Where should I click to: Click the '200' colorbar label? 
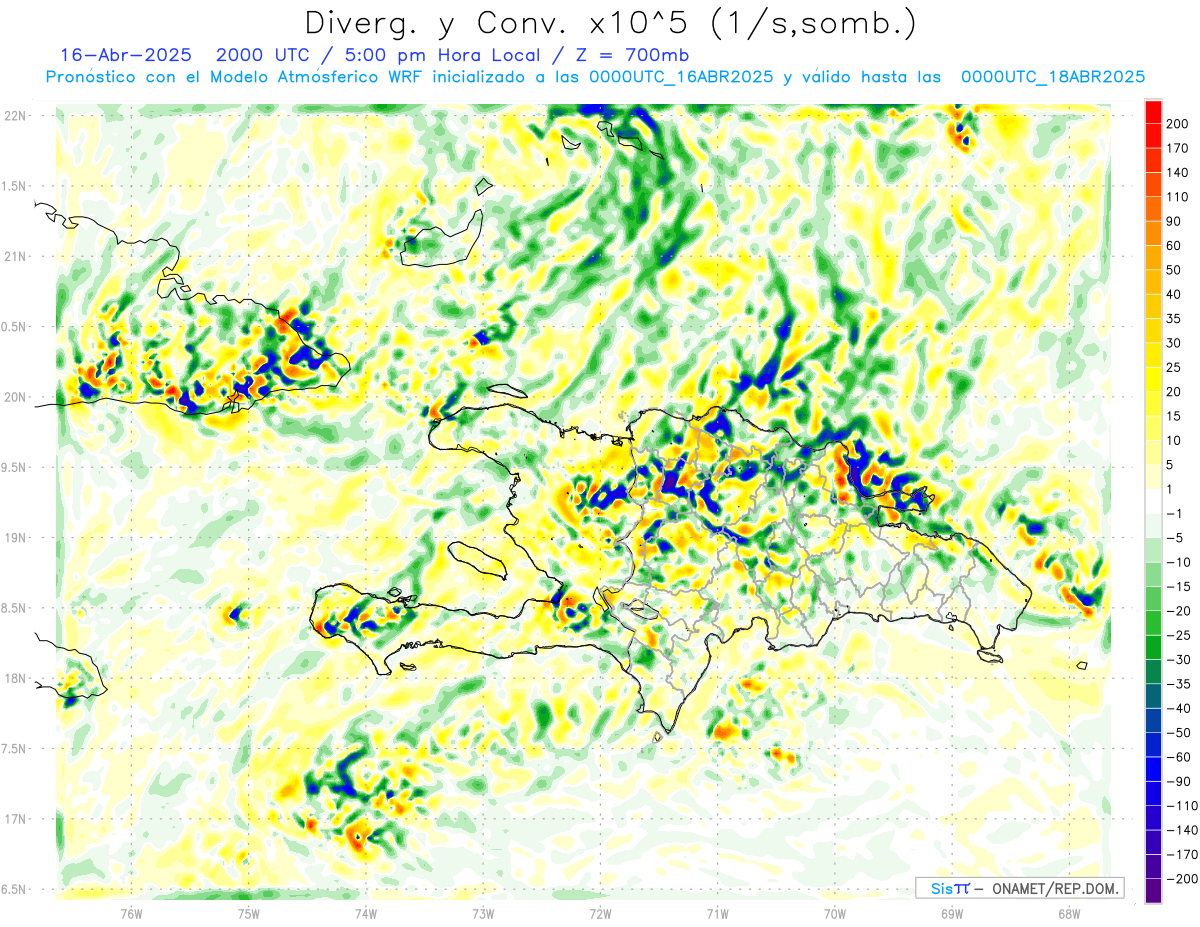pos(1178,124)
